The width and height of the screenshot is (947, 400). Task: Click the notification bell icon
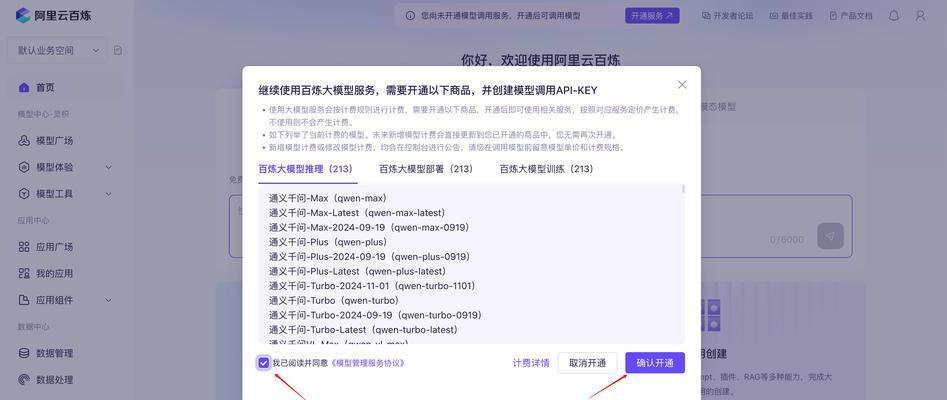[894, 16]
